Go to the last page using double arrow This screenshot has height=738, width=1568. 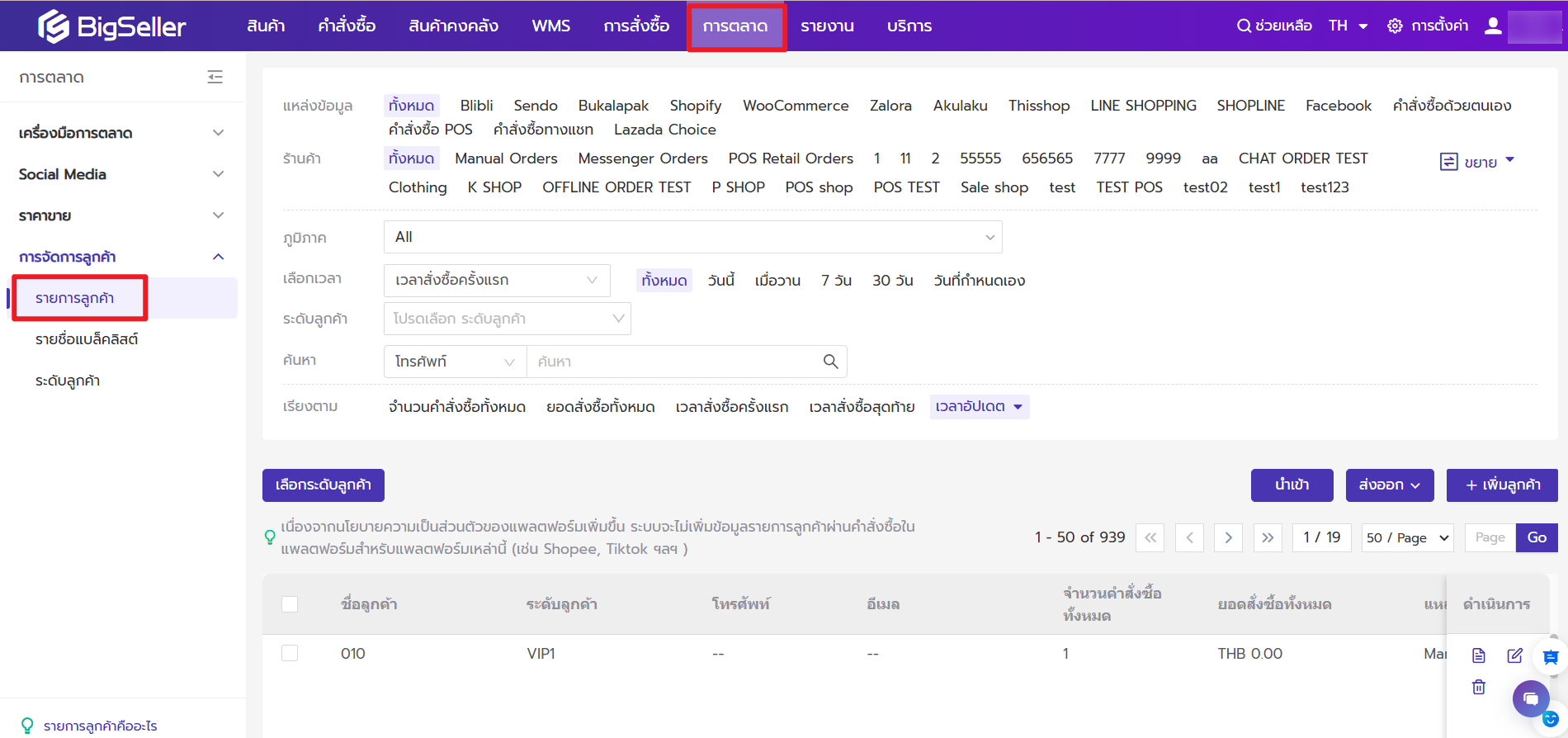pyautogui.click(x=1268, y=537)
